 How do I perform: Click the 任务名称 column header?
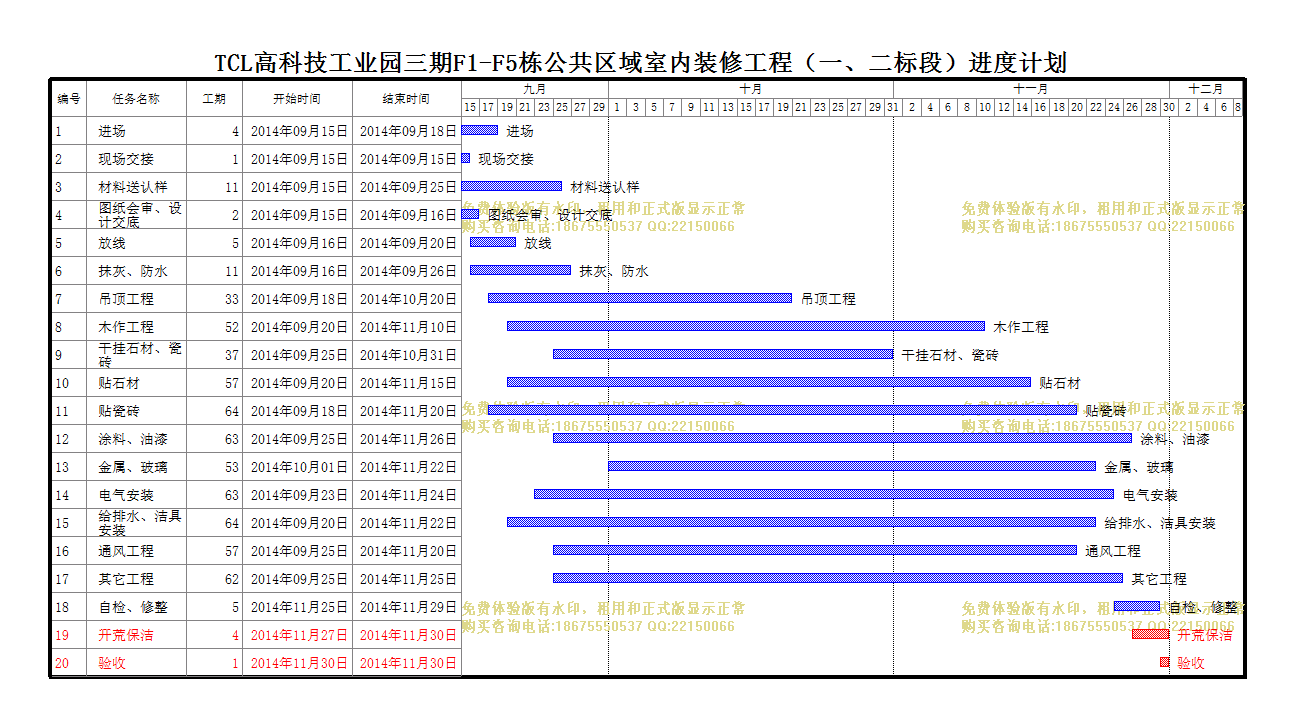(136, 99)
